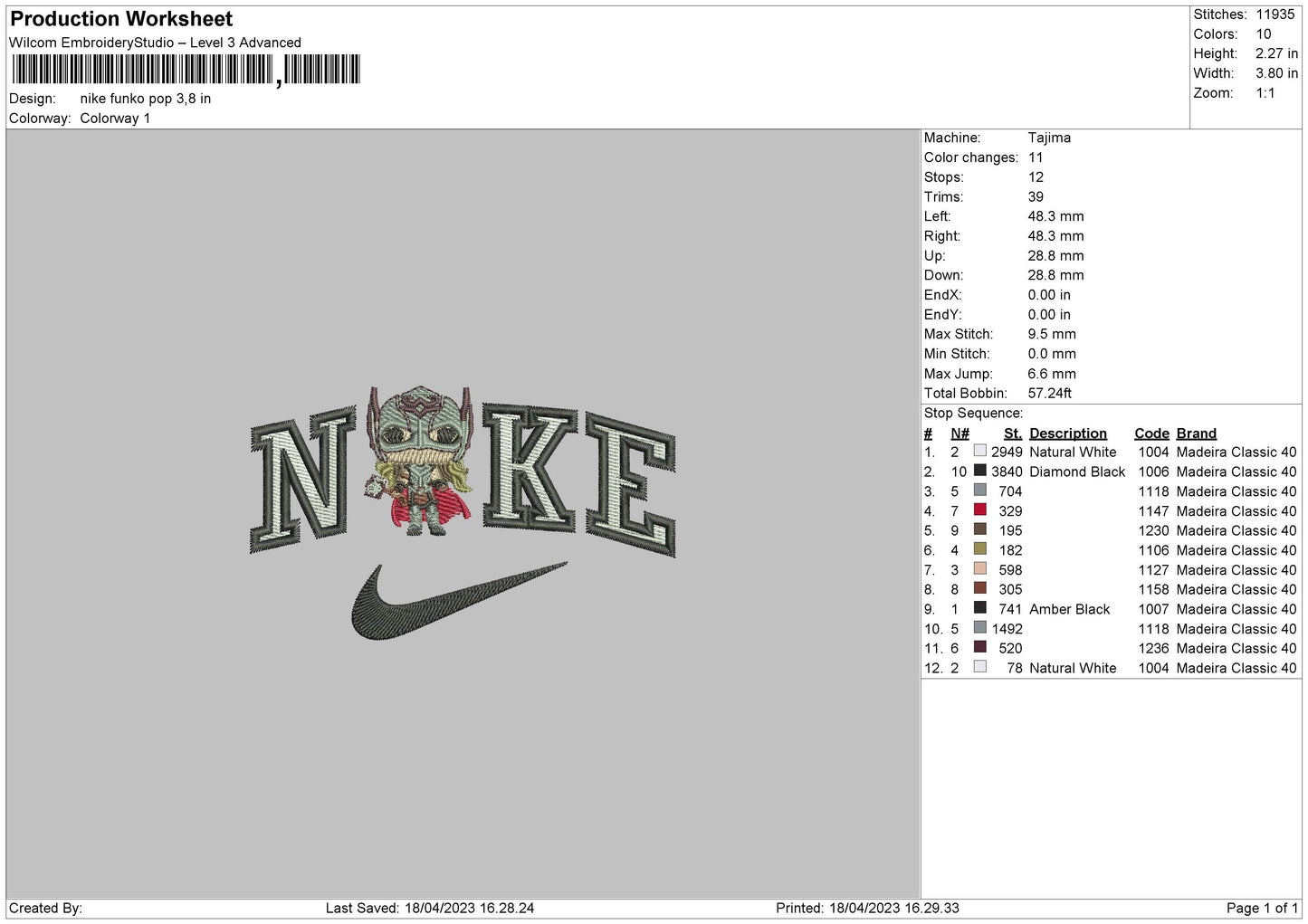Screen dimensions: 1308x924
Task: Click the Brand column header
Action: click(1197, 433)
